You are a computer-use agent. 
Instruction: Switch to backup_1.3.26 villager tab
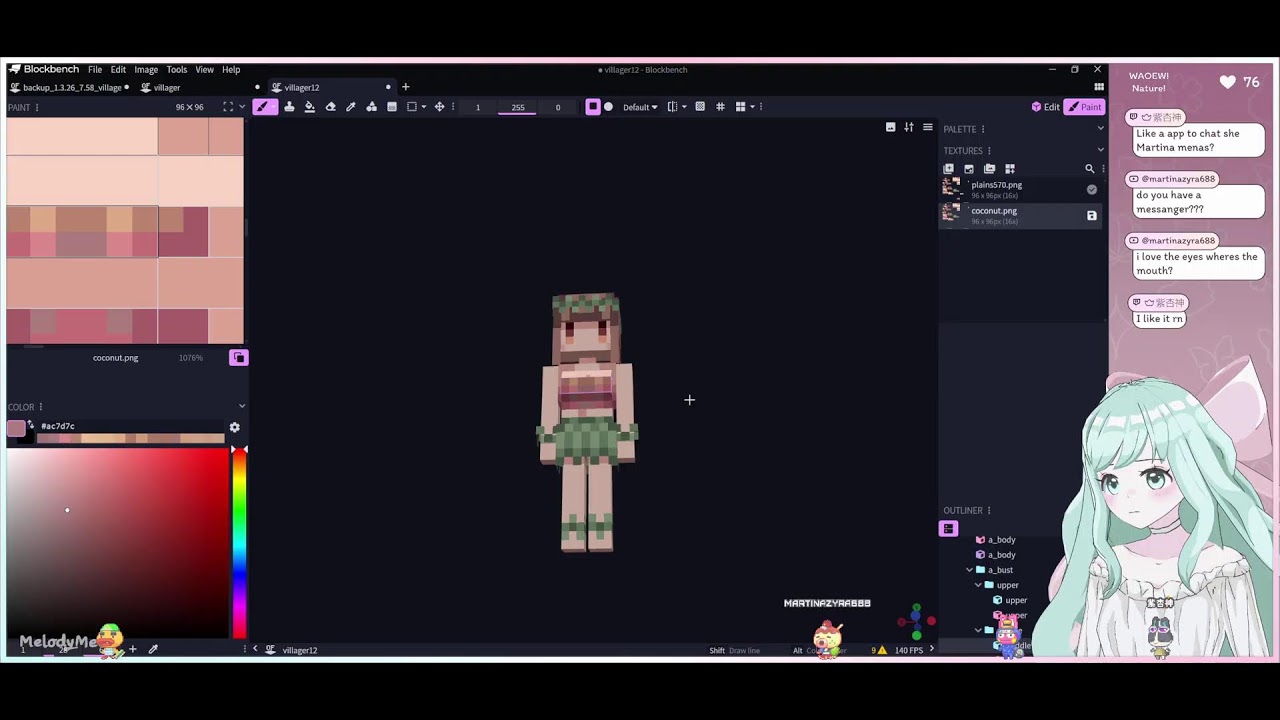70,87
